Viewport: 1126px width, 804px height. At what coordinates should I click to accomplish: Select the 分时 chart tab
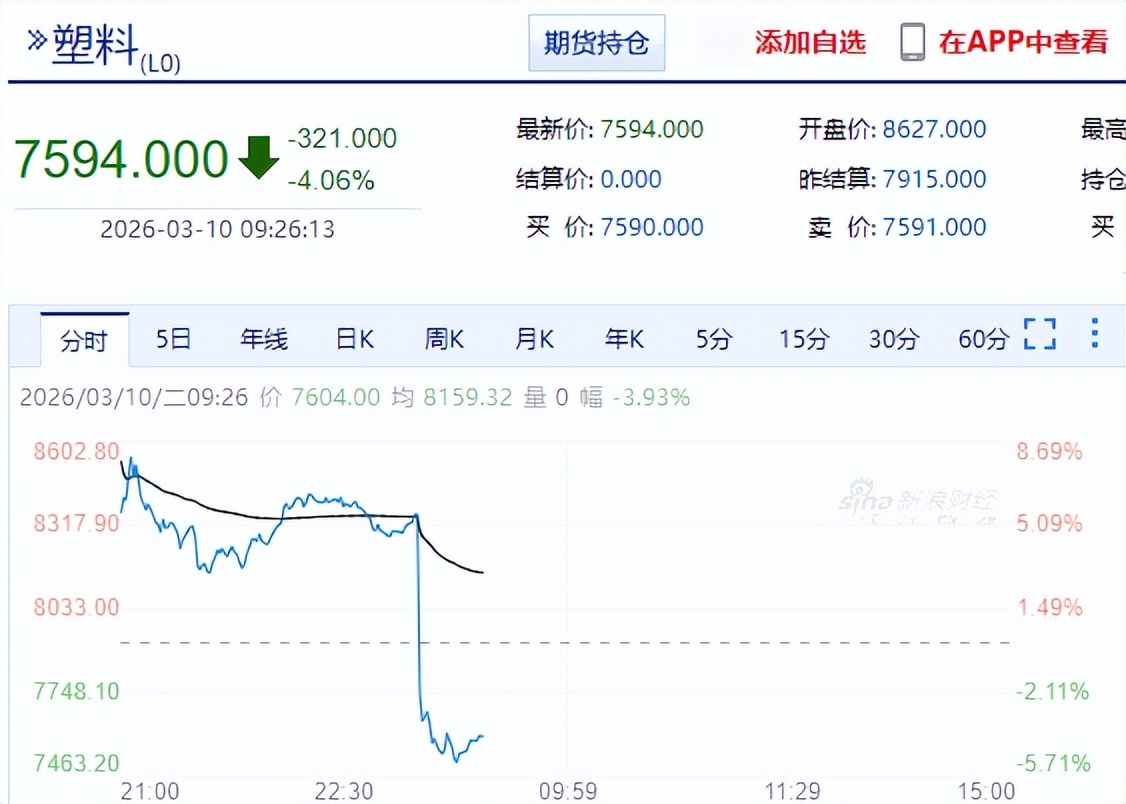coord(84,340)
